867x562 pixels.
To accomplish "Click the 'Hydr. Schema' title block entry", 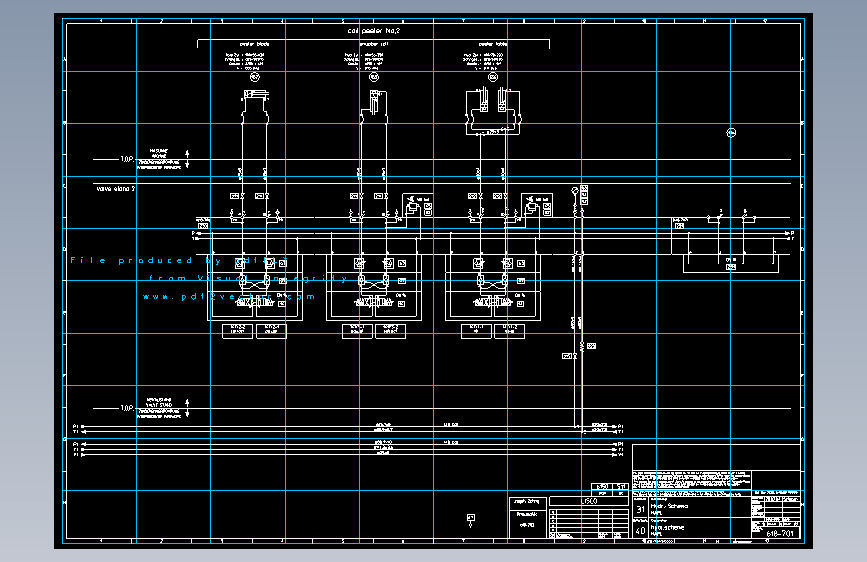I will coord(669,506).
